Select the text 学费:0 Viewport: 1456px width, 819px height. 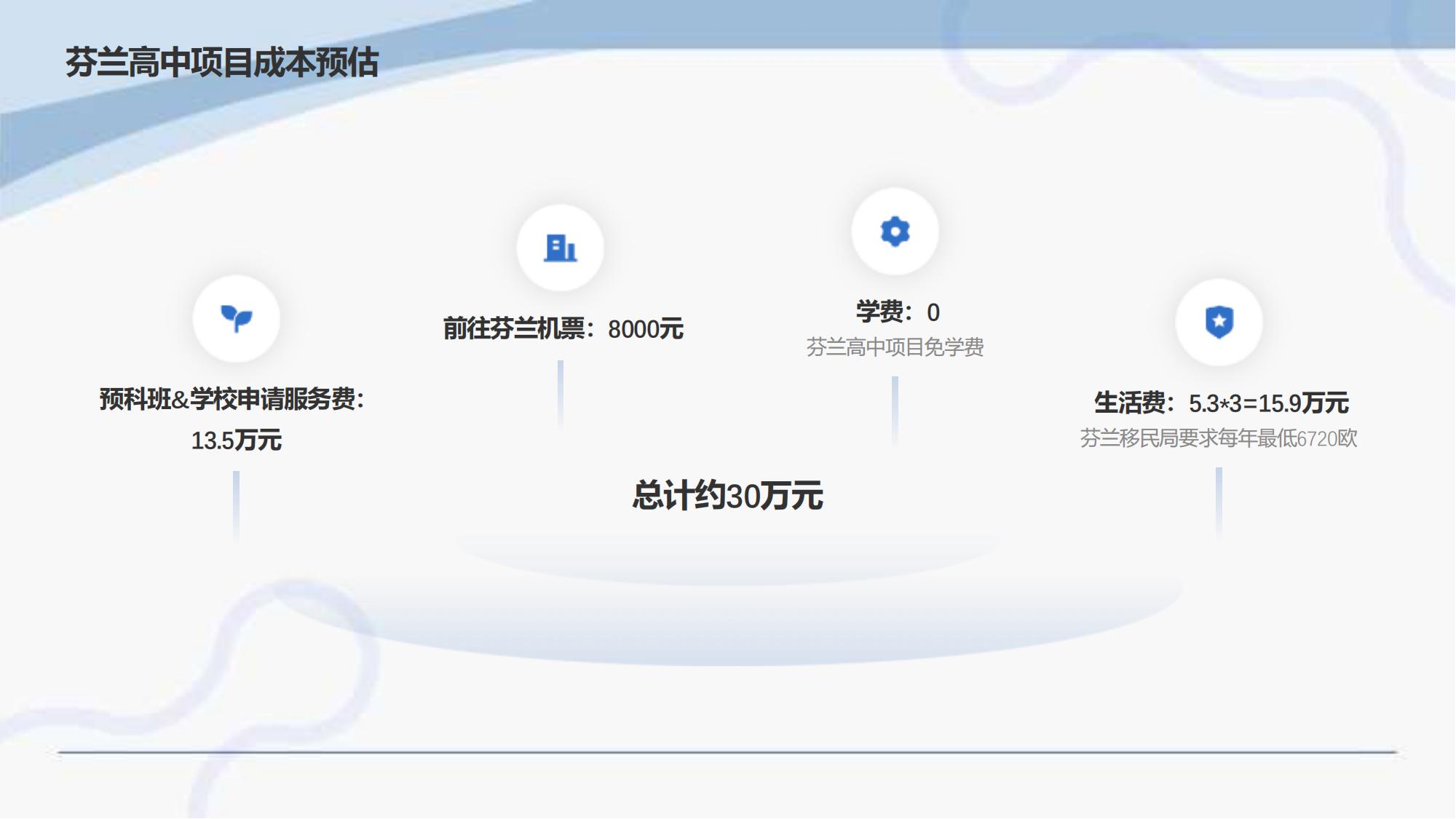tap(898, 312)
